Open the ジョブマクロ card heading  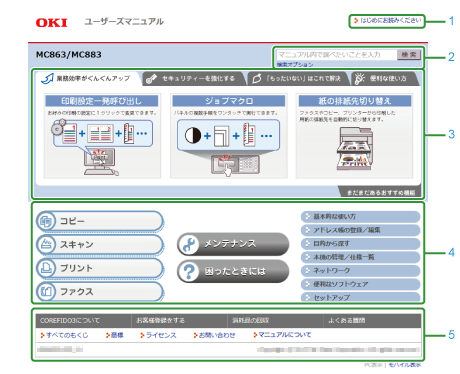coord(229,101)
